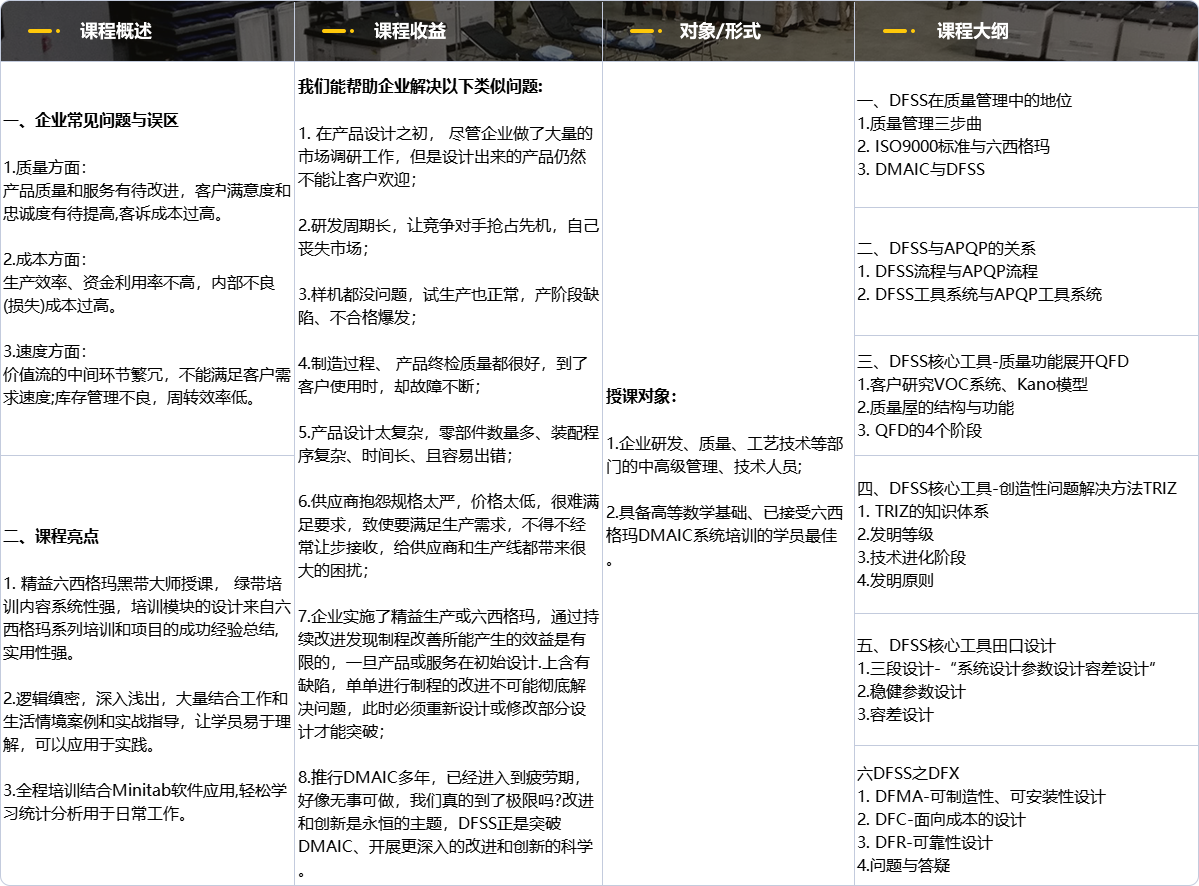
Task: Select the 对象/形式 header tab
Action: coord(720,31)
